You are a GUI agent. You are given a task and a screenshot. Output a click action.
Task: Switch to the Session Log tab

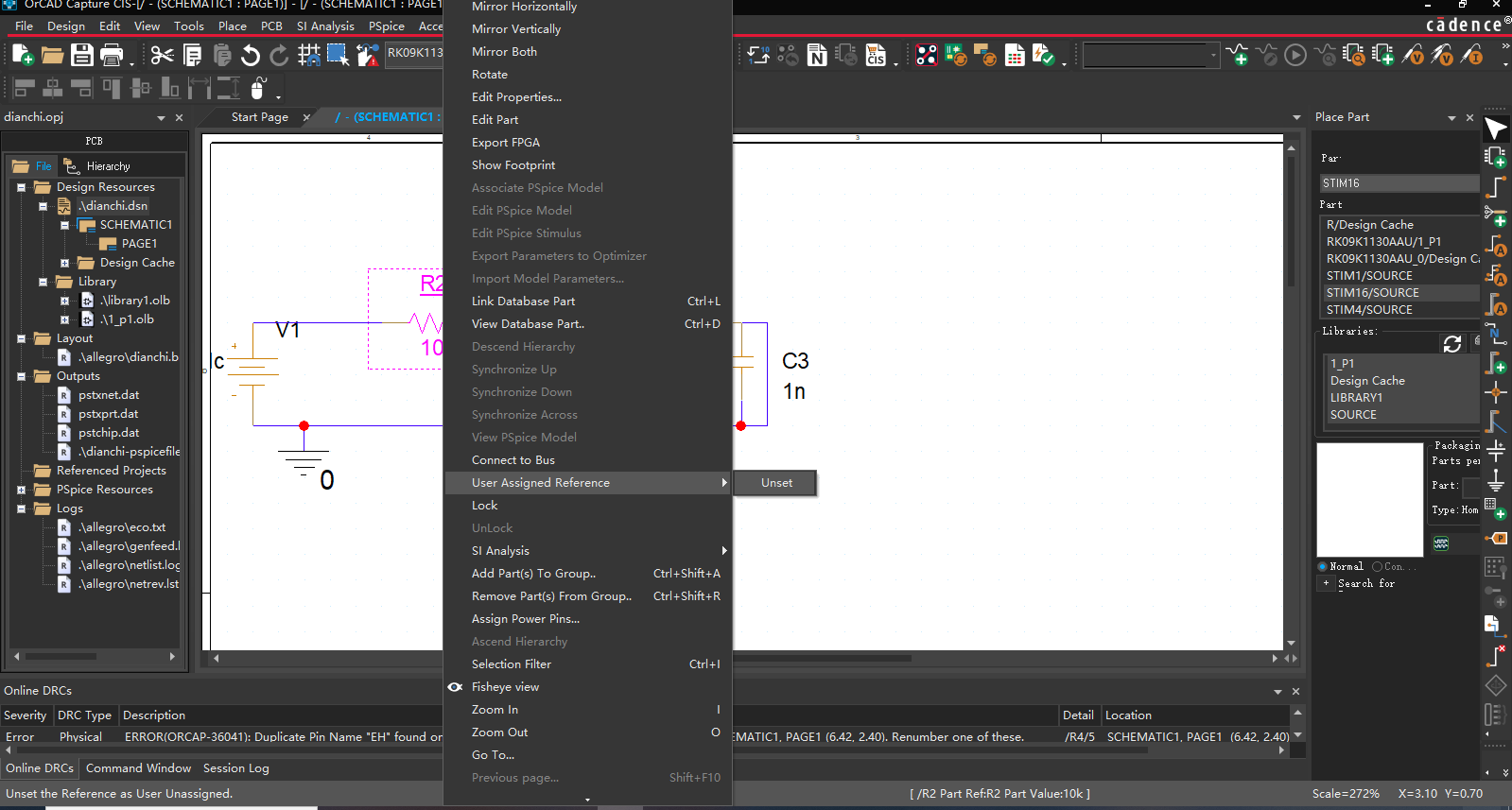coord(236,768)
